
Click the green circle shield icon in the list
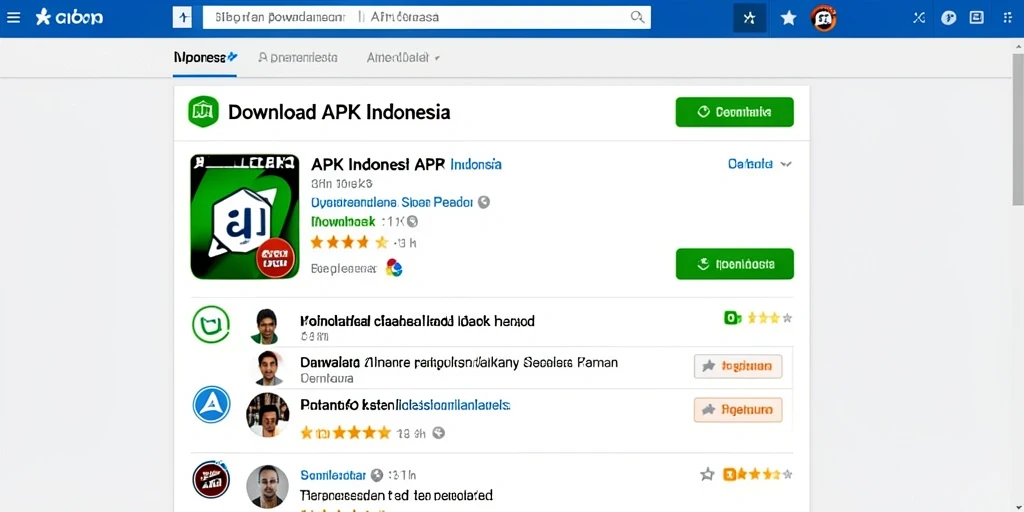[x=211, y=325]
